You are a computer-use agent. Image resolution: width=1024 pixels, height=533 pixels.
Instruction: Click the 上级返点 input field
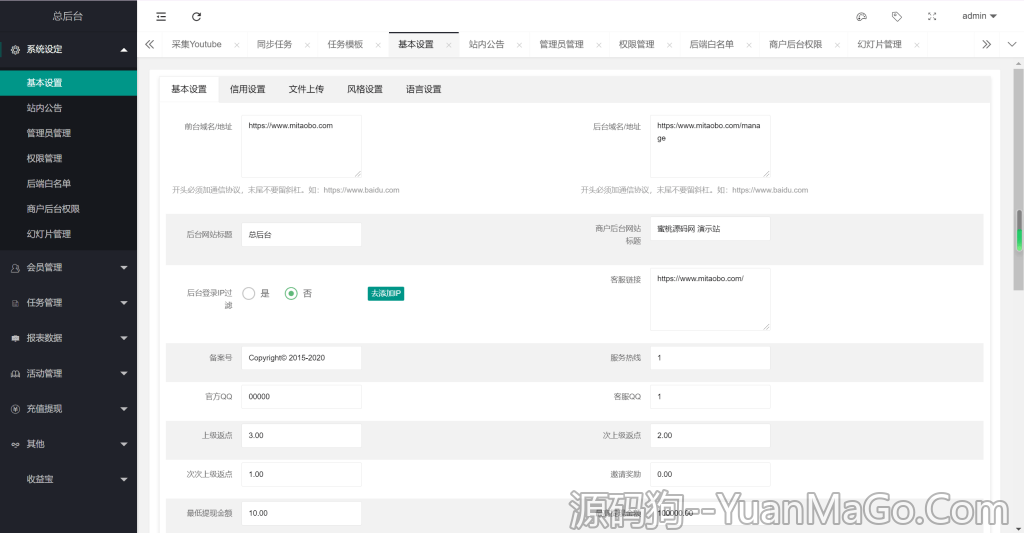[x=301, y=436]
